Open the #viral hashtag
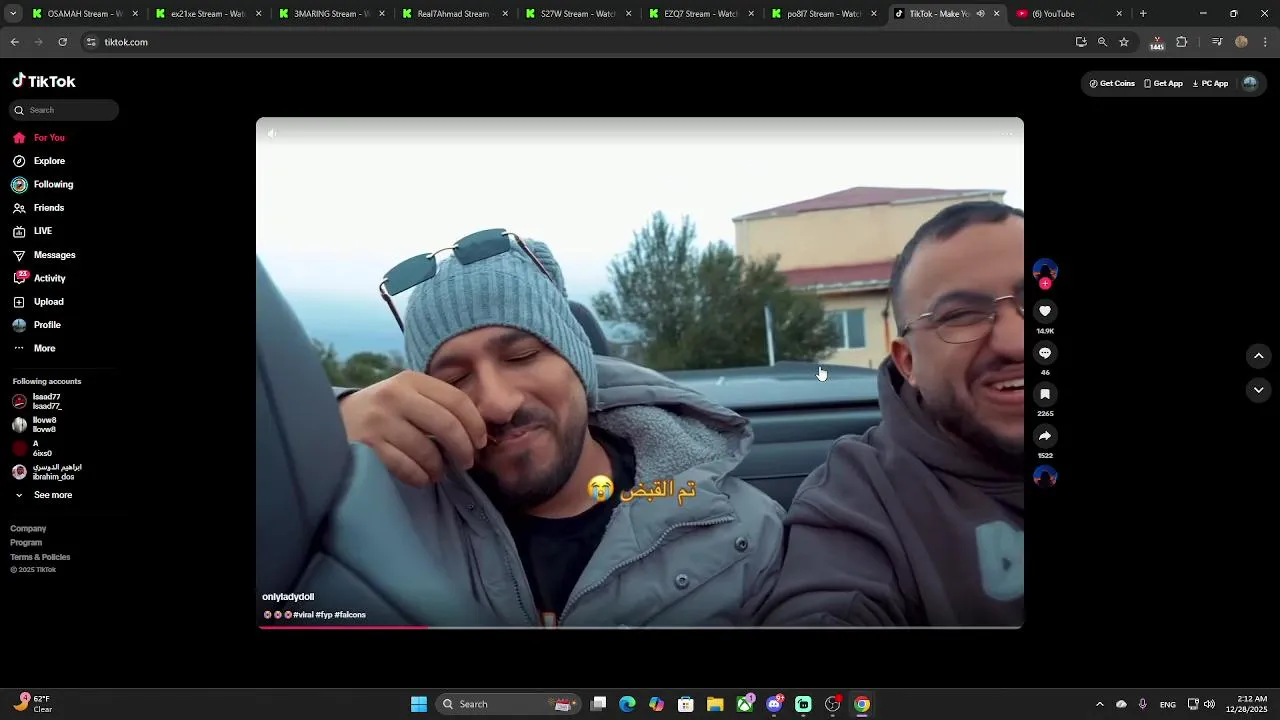Screen dimensions: 1280x720 [x=303, y=615]
